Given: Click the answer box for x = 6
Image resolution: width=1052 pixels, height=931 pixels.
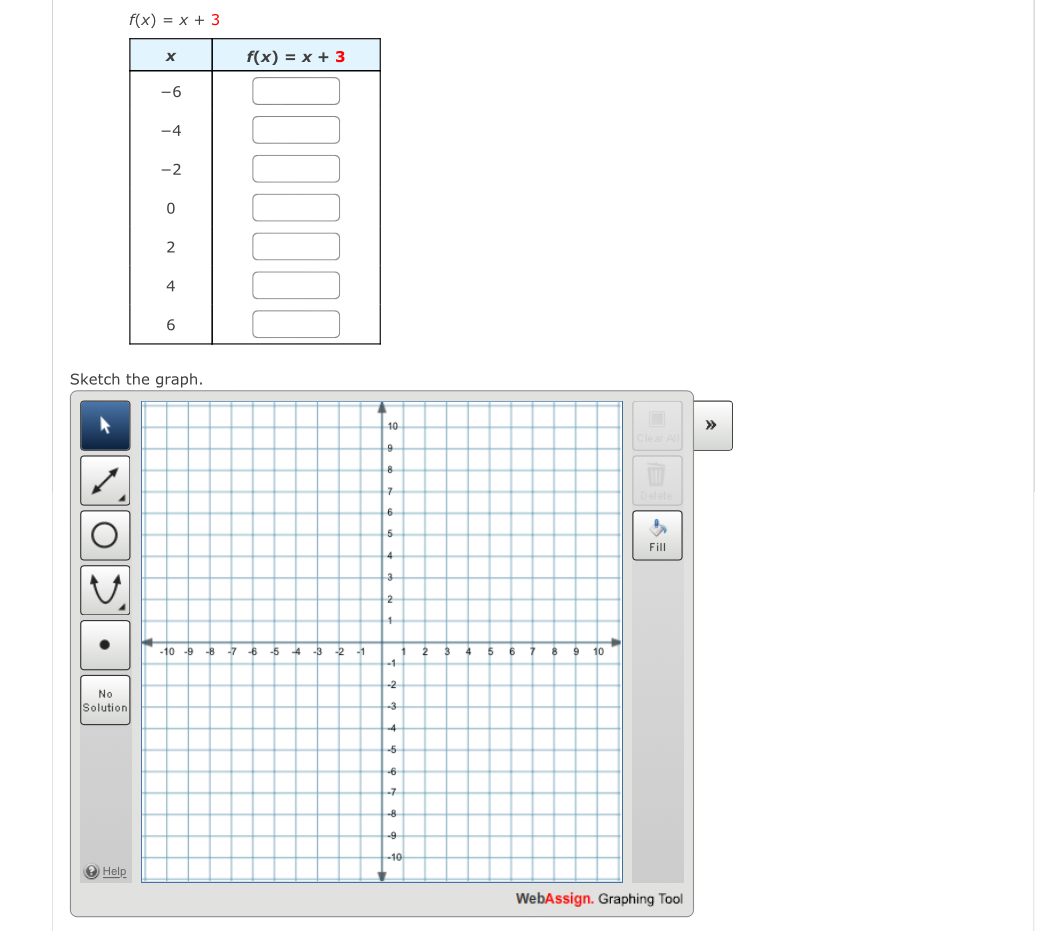Looking at the screenshot, I should (x=296, y=323).
